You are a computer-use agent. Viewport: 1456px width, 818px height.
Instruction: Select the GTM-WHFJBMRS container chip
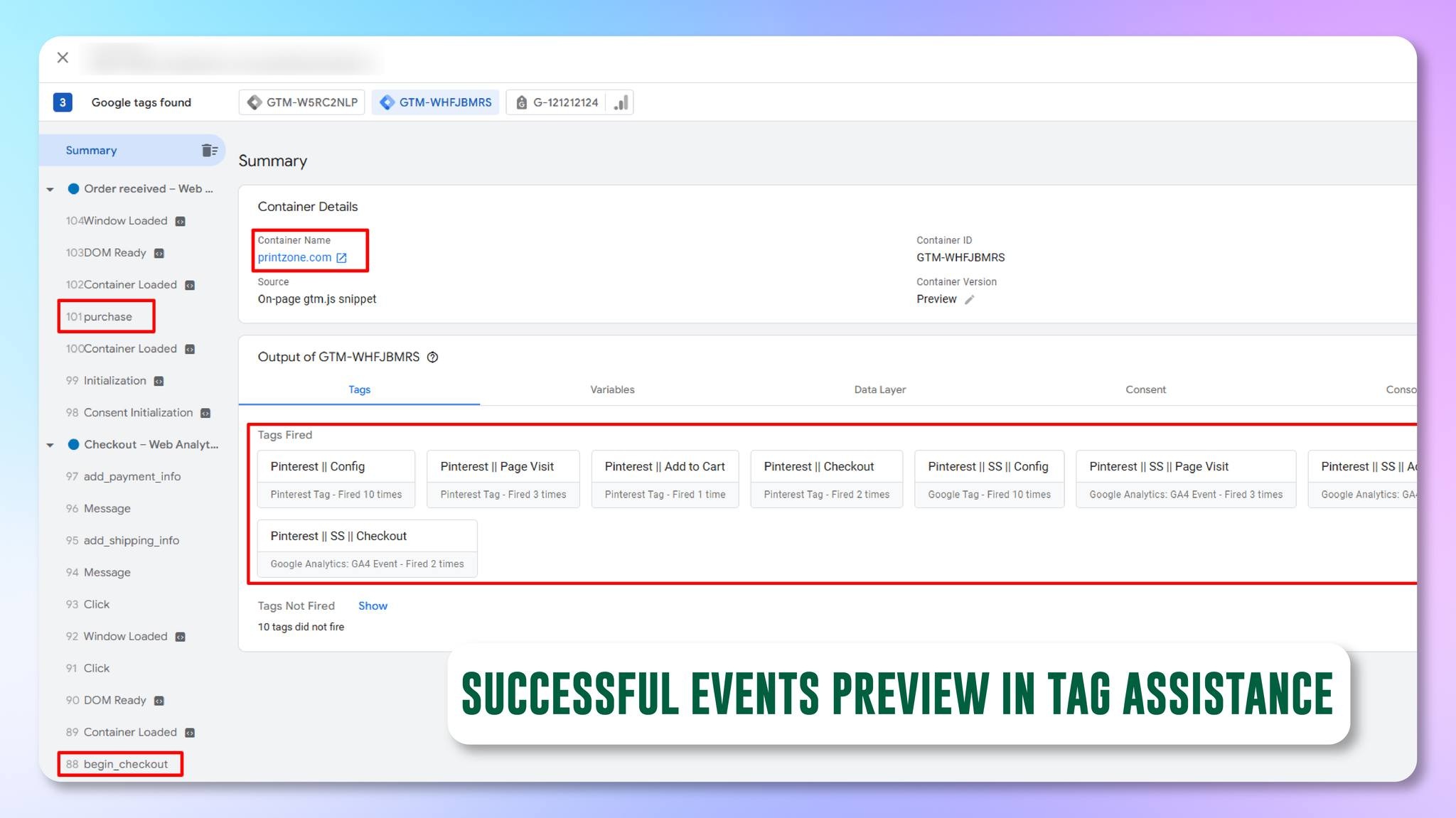click(436, 102)
